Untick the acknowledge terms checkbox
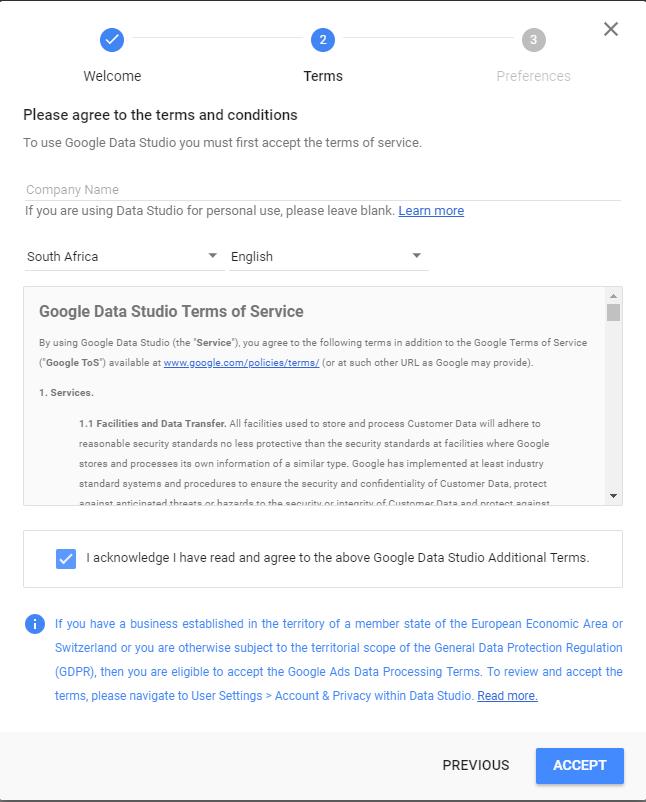The image size is (646, 802). coord(66,558)
